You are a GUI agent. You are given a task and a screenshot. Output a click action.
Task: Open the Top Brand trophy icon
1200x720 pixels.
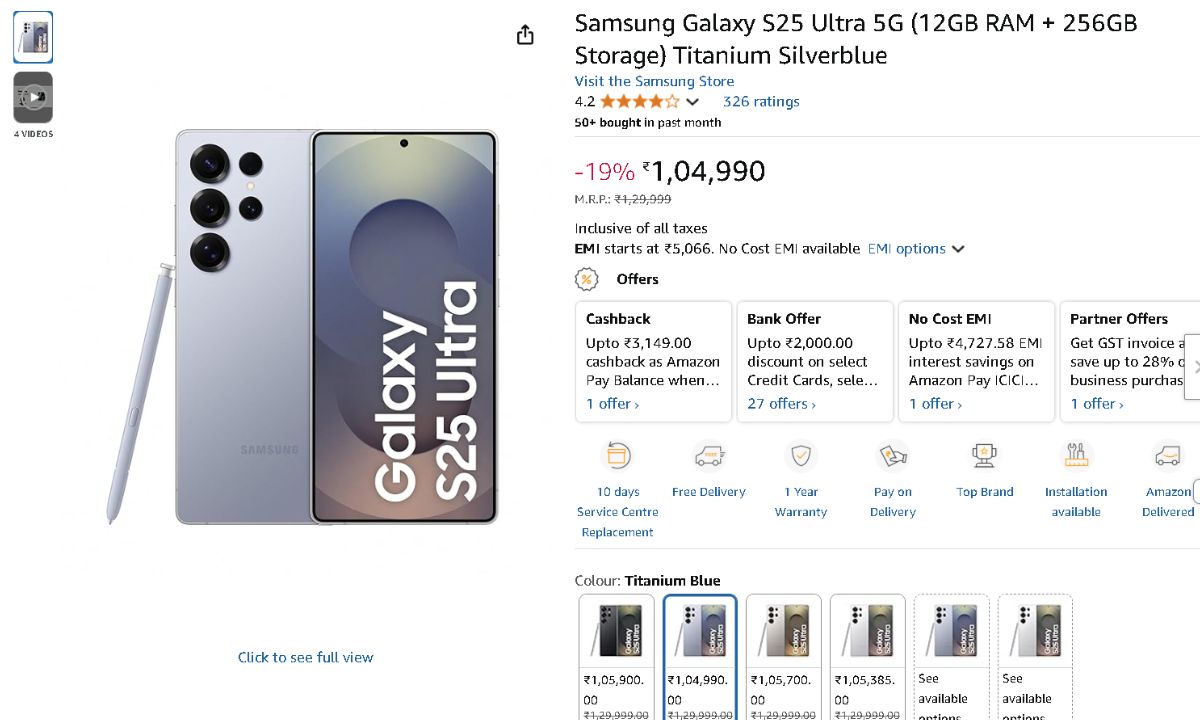(x=984, y=457)
